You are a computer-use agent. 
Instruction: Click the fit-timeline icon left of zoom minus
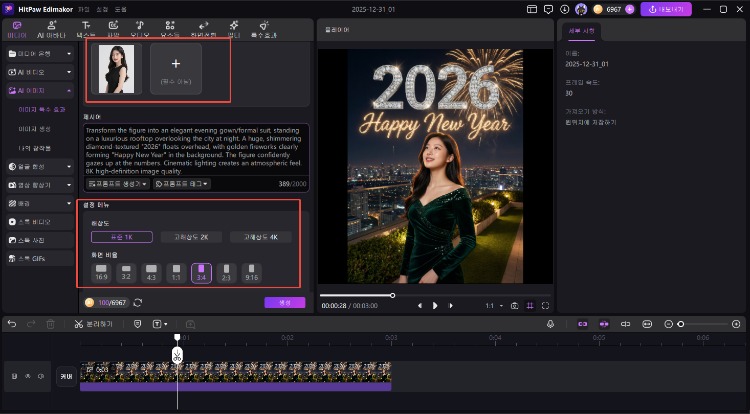click(x=647, y=324)
